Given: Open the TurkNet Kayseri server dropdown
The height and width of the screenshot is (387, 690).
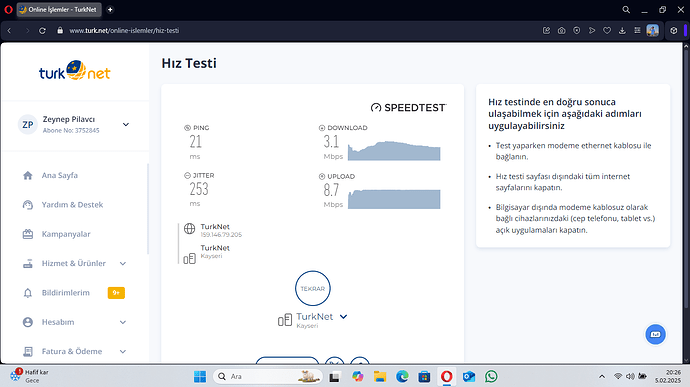Looking at the screenshot, I should [x=343, y=317].
